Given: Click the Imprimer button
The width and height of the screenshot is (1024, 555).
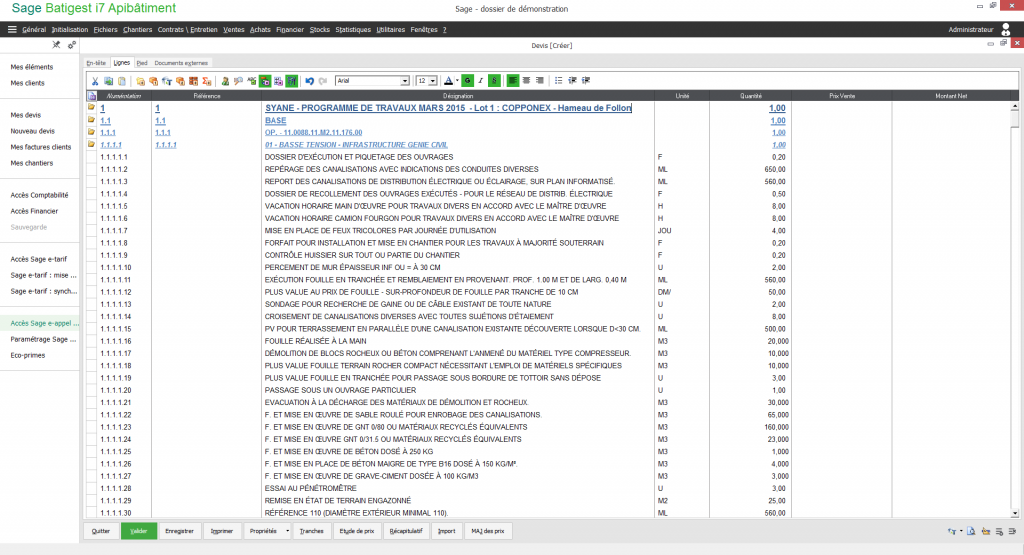Looking at the screenshot, I should (222, 531).
